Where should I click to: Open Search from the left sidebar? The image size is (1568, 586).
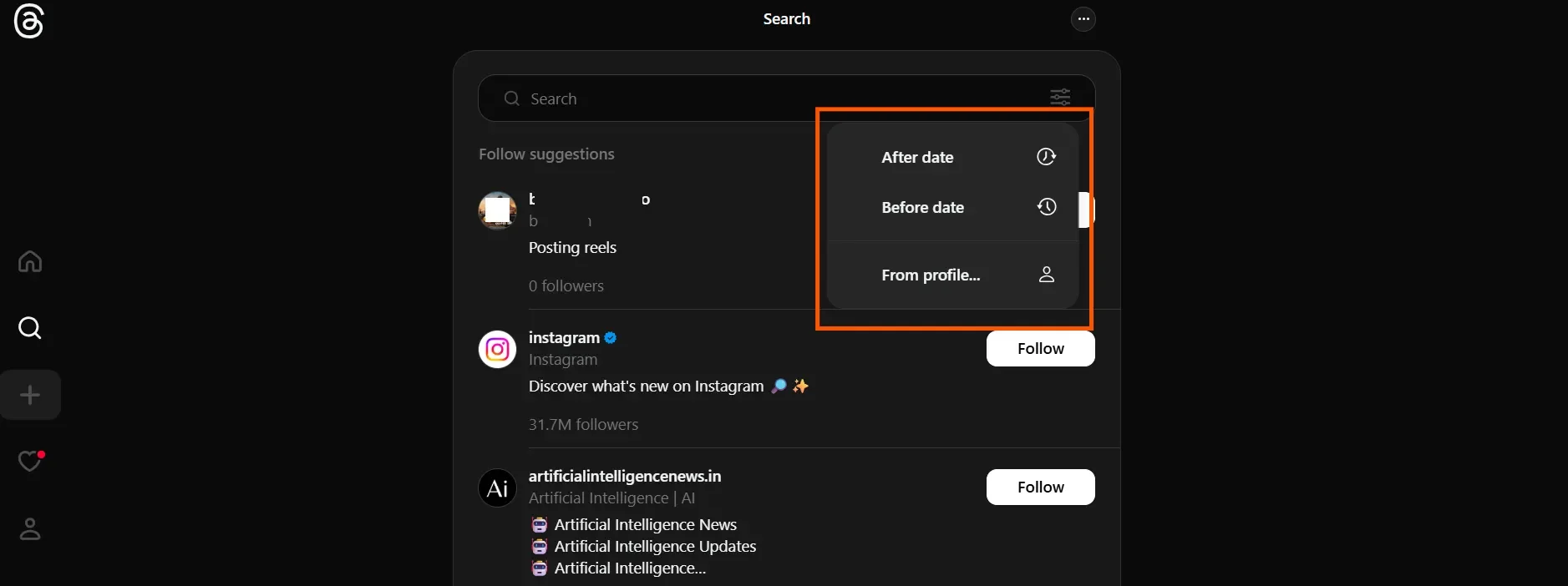[x=30, y=328]
